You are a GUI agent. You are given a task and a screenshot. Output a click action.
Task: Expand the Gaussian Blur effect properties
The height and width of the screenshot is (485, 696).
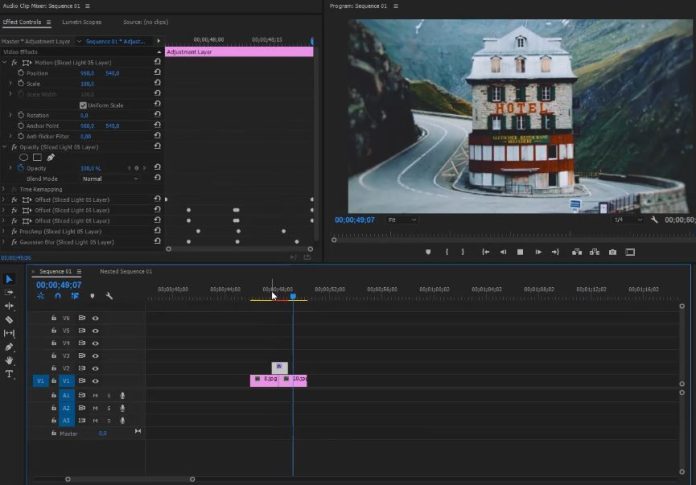pos(4,242)
